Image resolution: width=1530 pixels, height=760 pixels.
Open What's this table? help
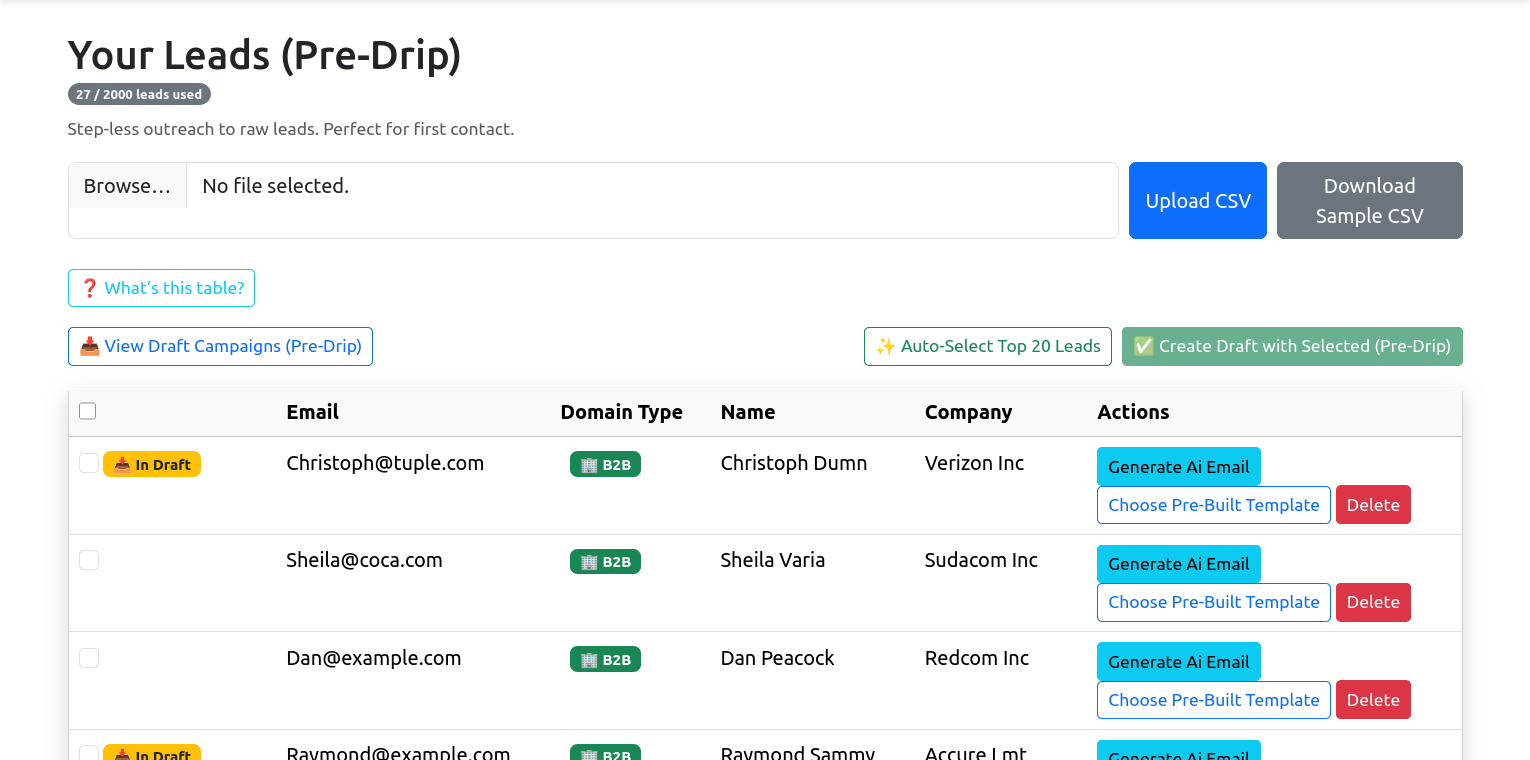162,288
